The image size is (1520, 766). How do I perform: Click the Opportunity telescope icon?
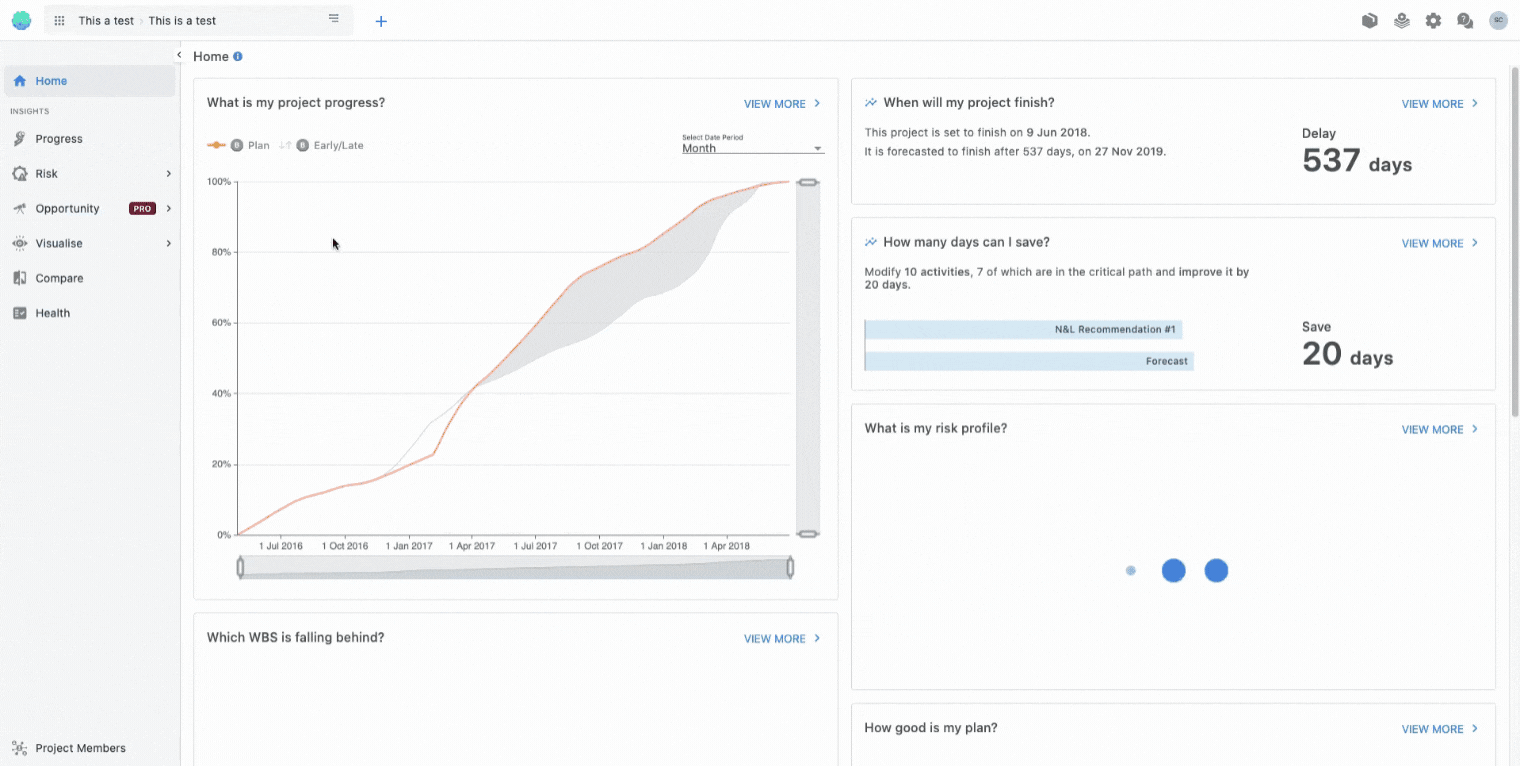(20, 209)
